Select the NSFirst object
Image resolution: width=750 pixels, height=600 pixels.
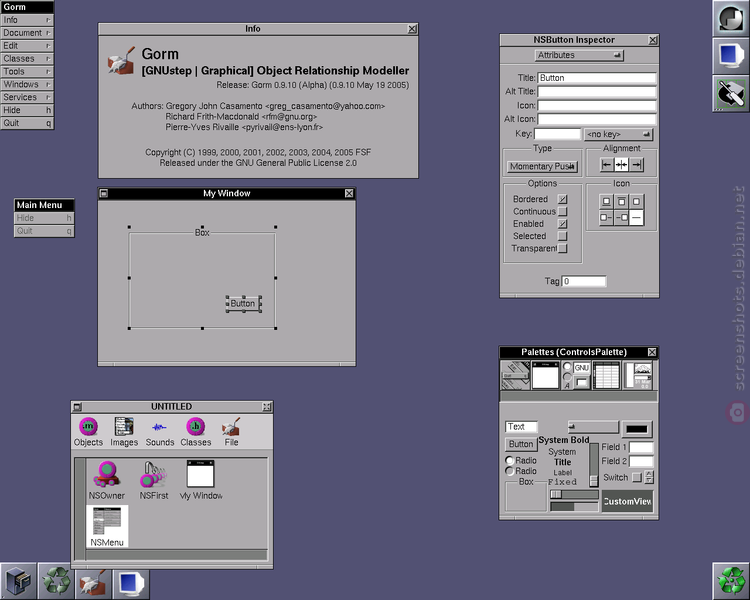point(154,480)
